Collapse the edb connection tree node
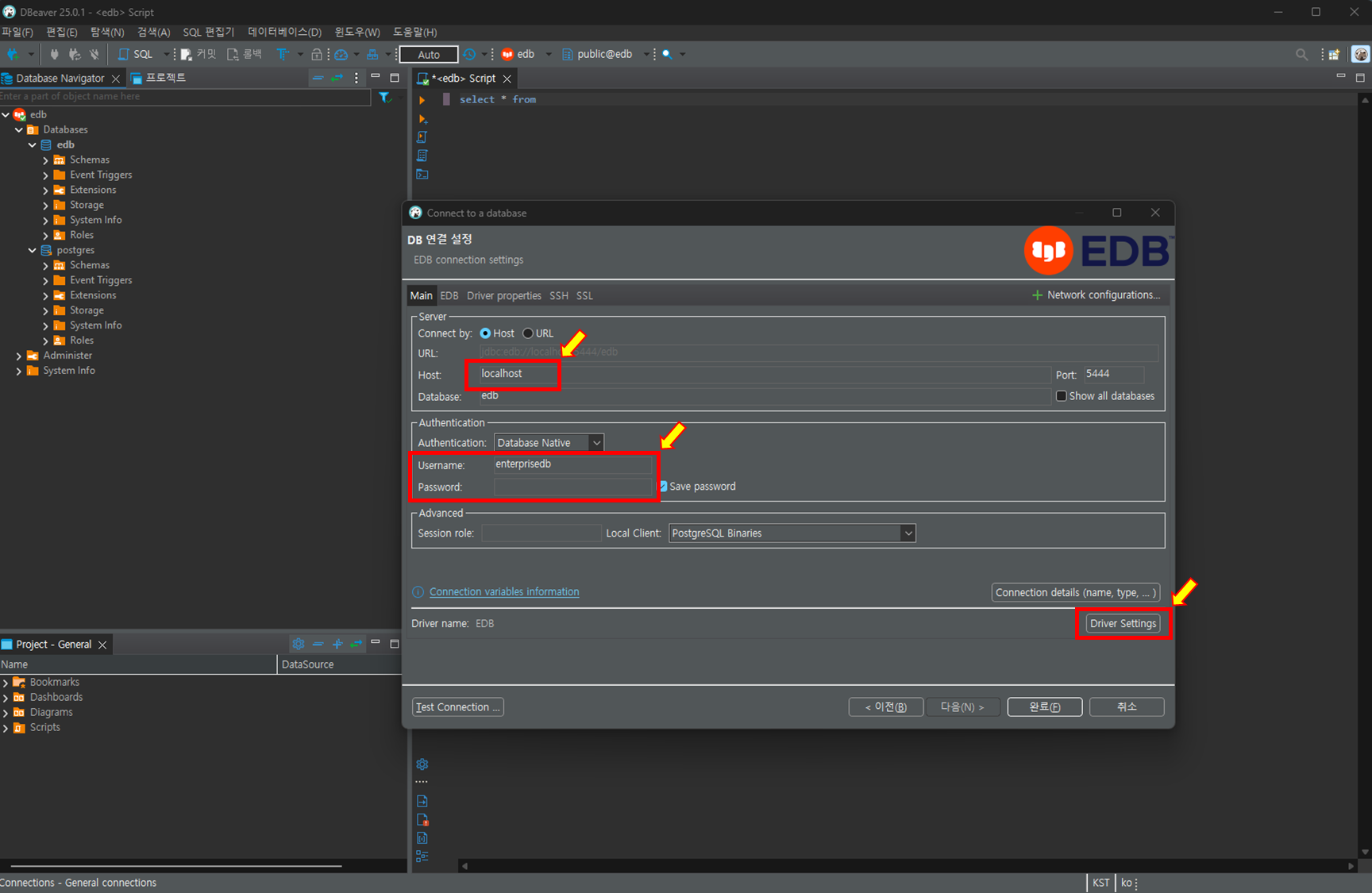Screen dimensions: 1372x893 (6, 115)
